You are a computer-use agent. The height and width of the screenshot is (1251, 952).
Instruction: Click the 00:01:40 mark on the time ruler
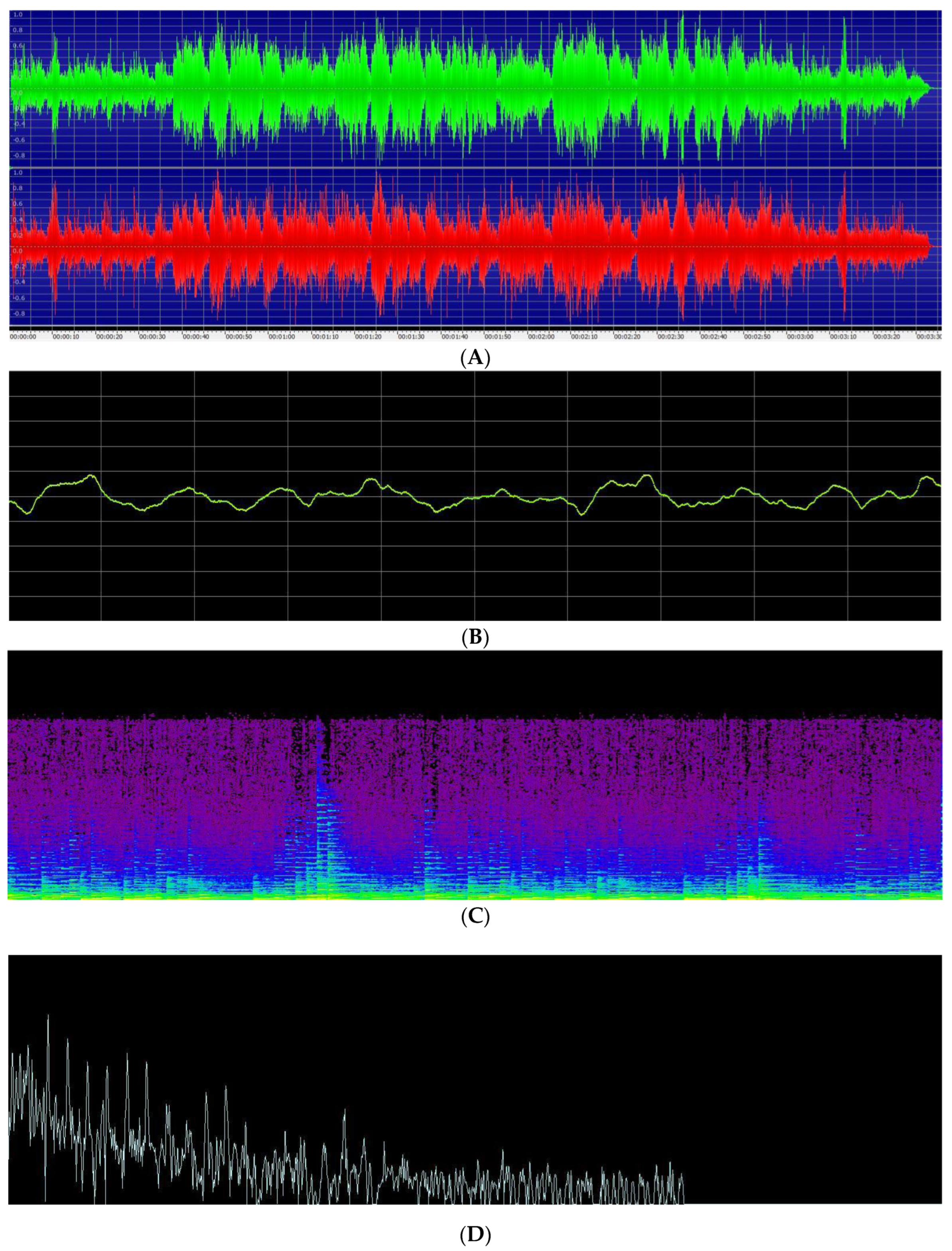pos(455,337)
